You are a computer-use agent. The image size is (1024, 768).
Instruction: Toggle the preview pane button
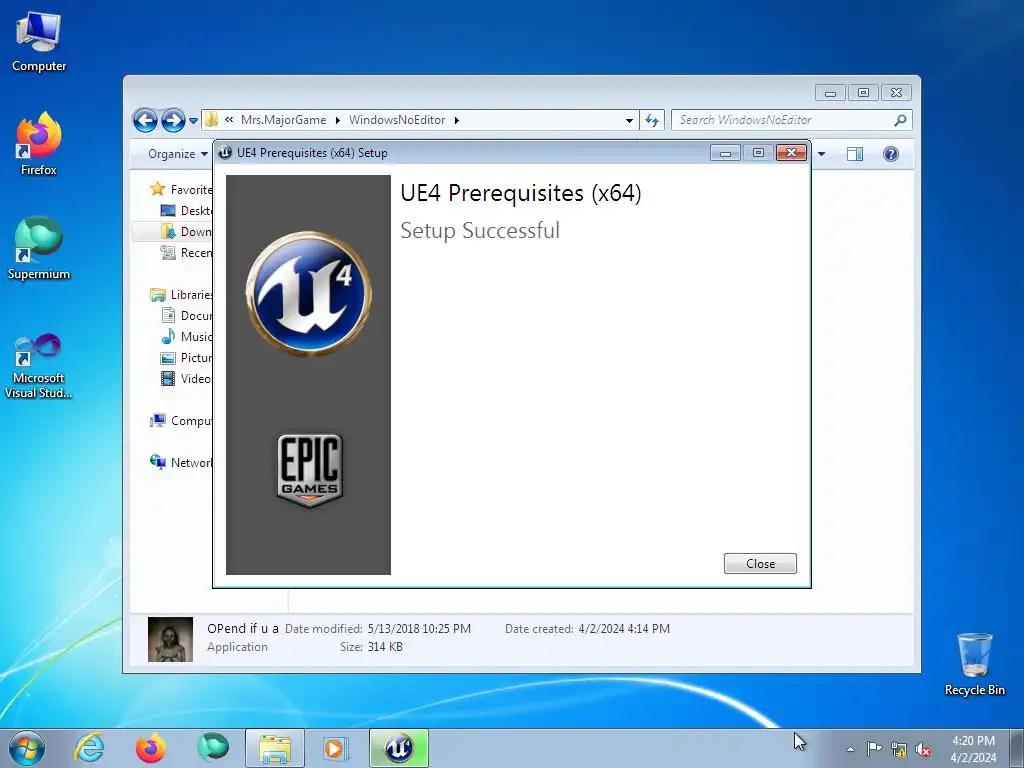click(855, 154)
